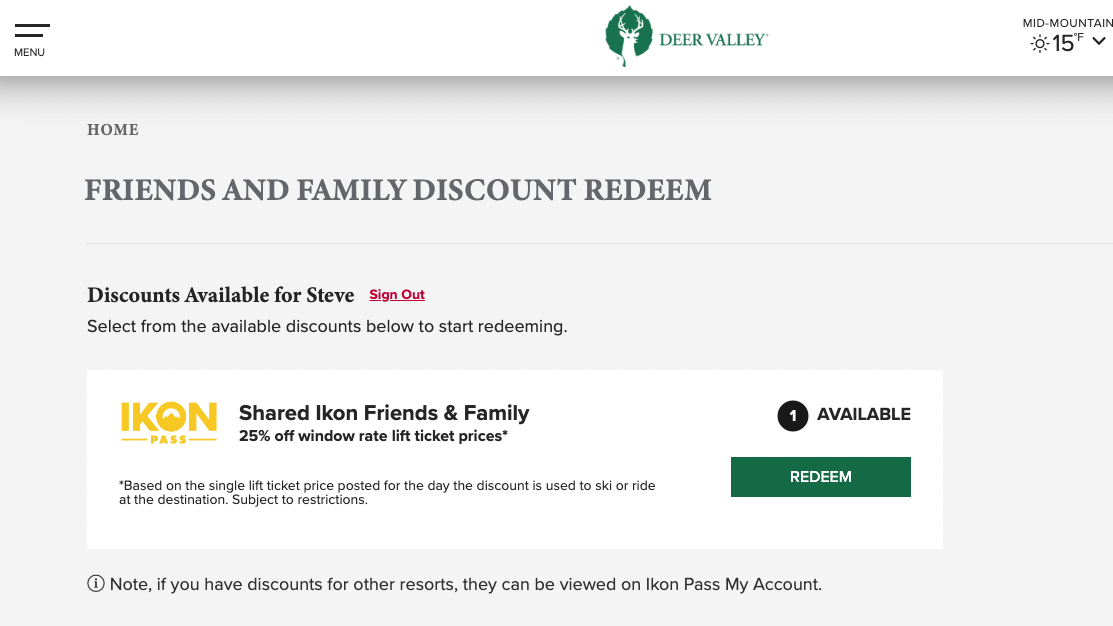Click the 25% off window rate text
The width and height of the screenshot is (1113, 626).
(x=373, y=436)
